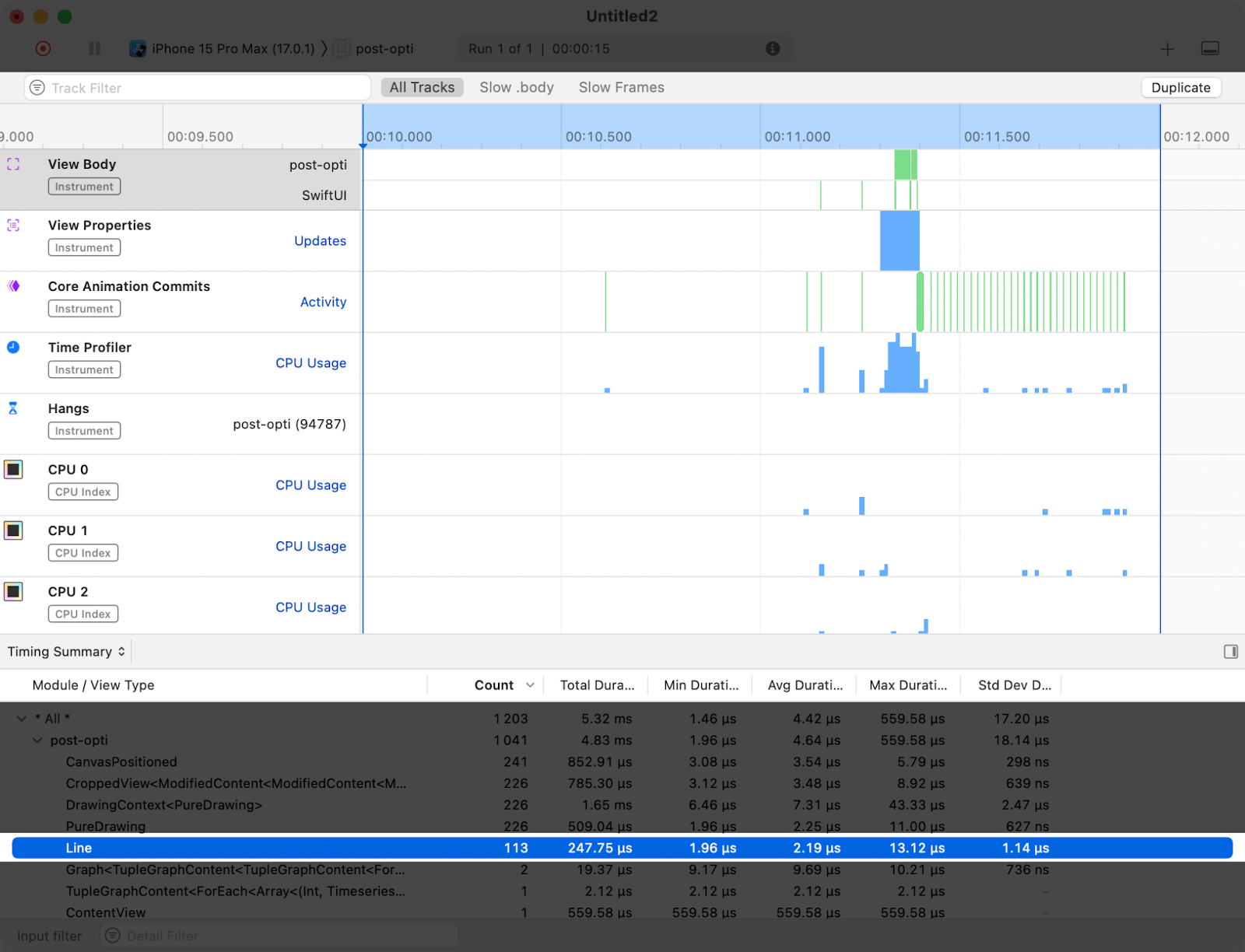
Task: Click the CPU 0 track icon
Action: coord(12,469)
